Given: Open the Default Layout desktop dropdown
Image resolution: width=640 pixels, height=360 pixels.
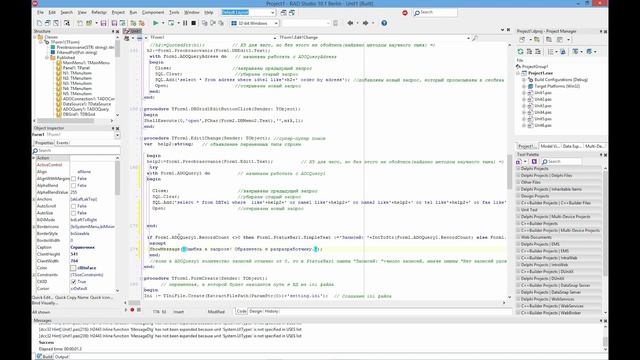Looking at the screenshot, I should (273, 13).
